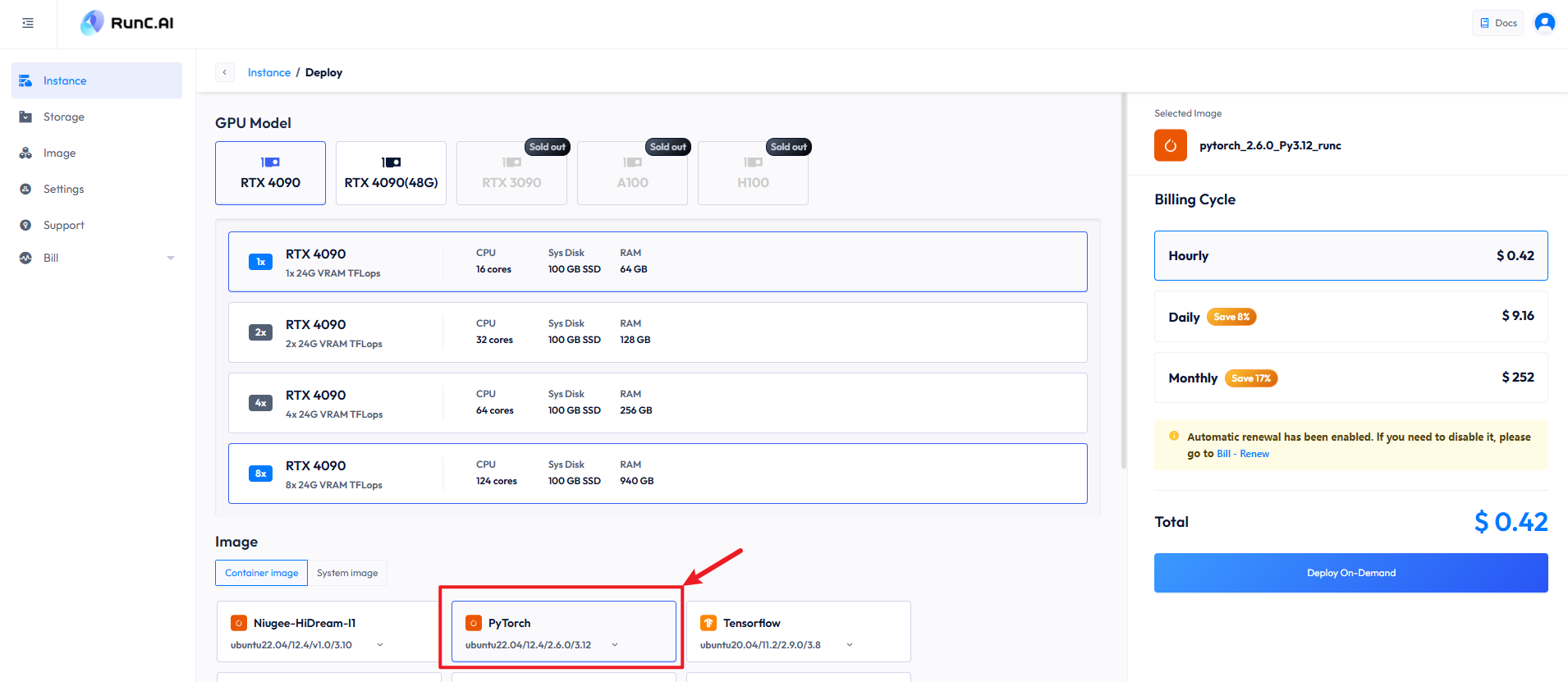Expand the Bill menu arrow

[171, 258]
